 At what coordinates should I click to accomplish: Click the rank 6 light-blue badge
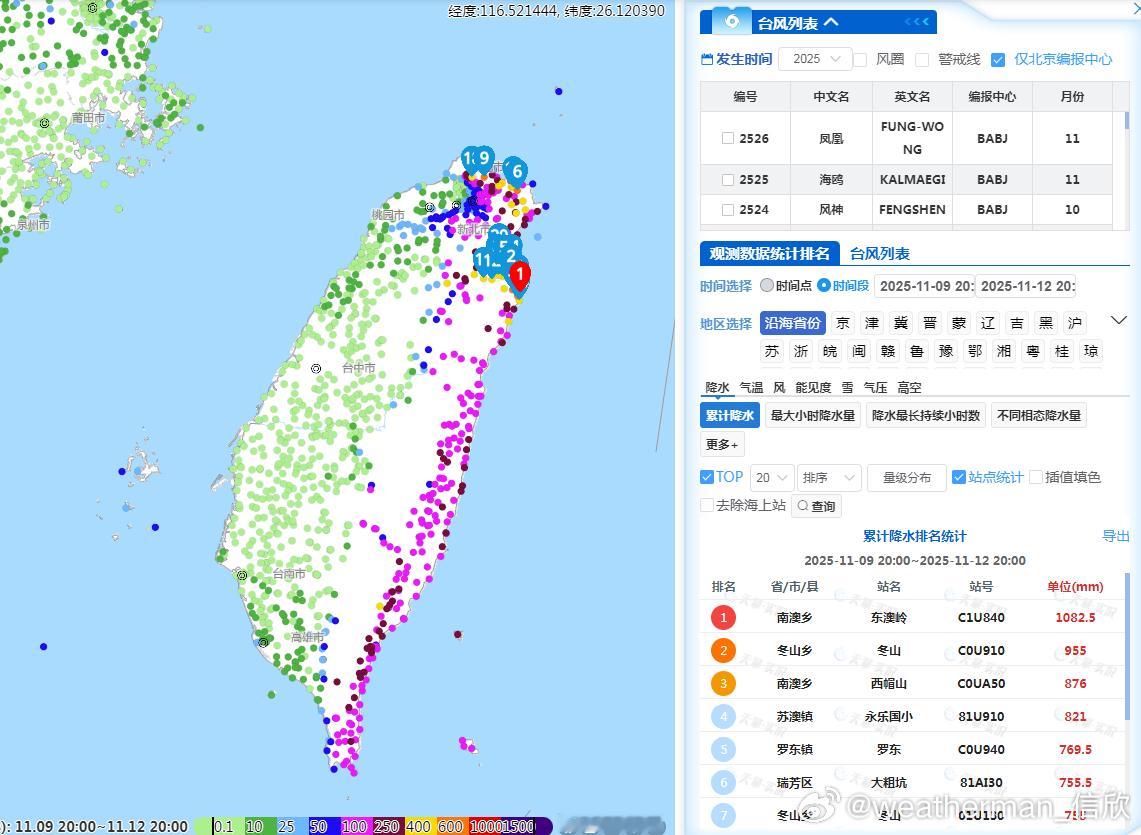click(x=723, y=783)
